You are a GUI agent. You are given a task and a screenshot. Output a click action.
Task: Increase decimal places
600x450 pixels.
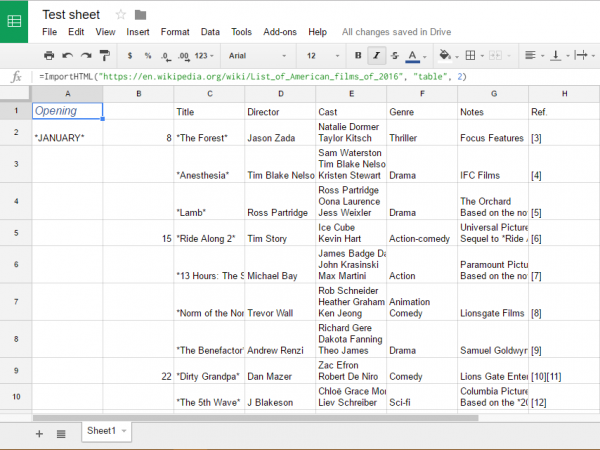tap(184, 56)
